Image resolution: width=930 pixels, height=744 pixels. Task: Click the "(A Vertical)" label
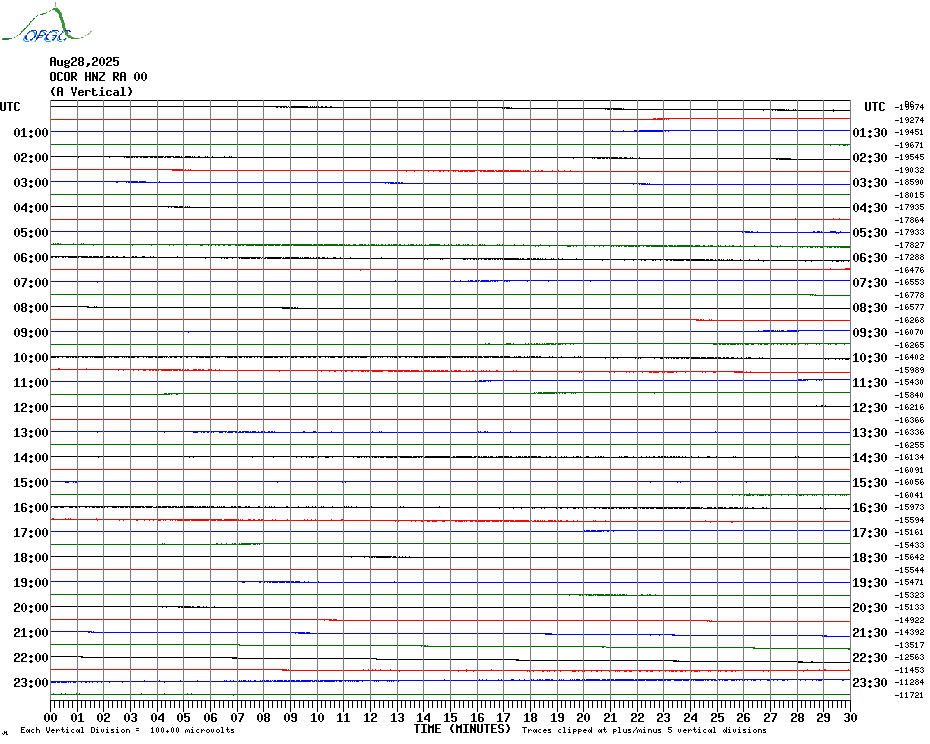point(91,91)
